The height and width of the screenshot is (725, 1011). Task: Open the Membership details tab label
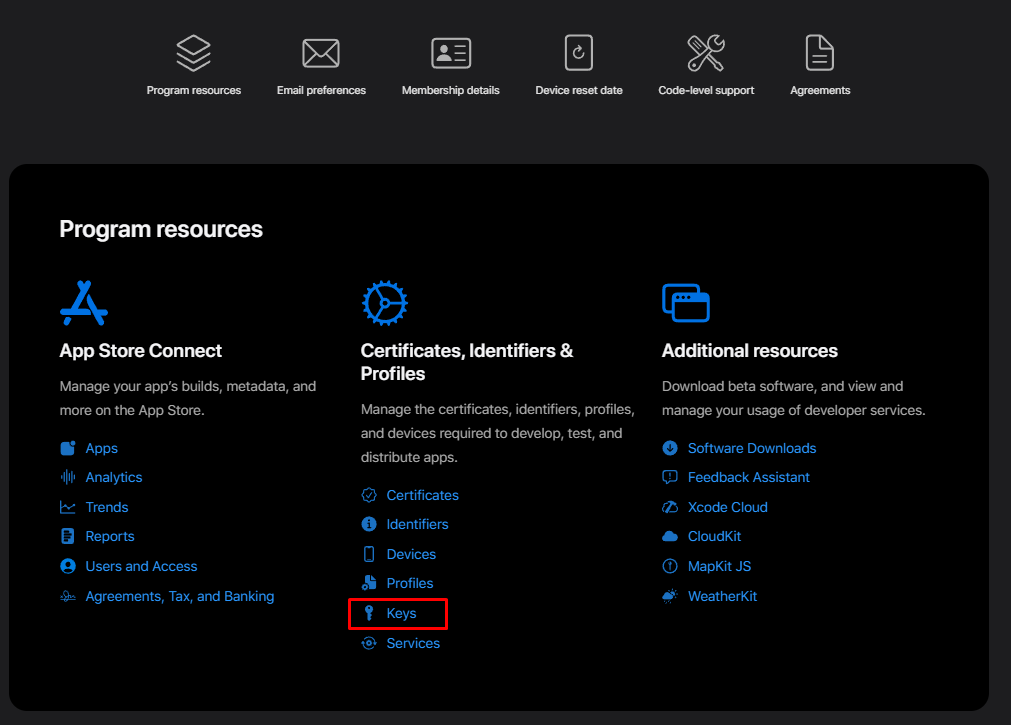click(451, 90)
